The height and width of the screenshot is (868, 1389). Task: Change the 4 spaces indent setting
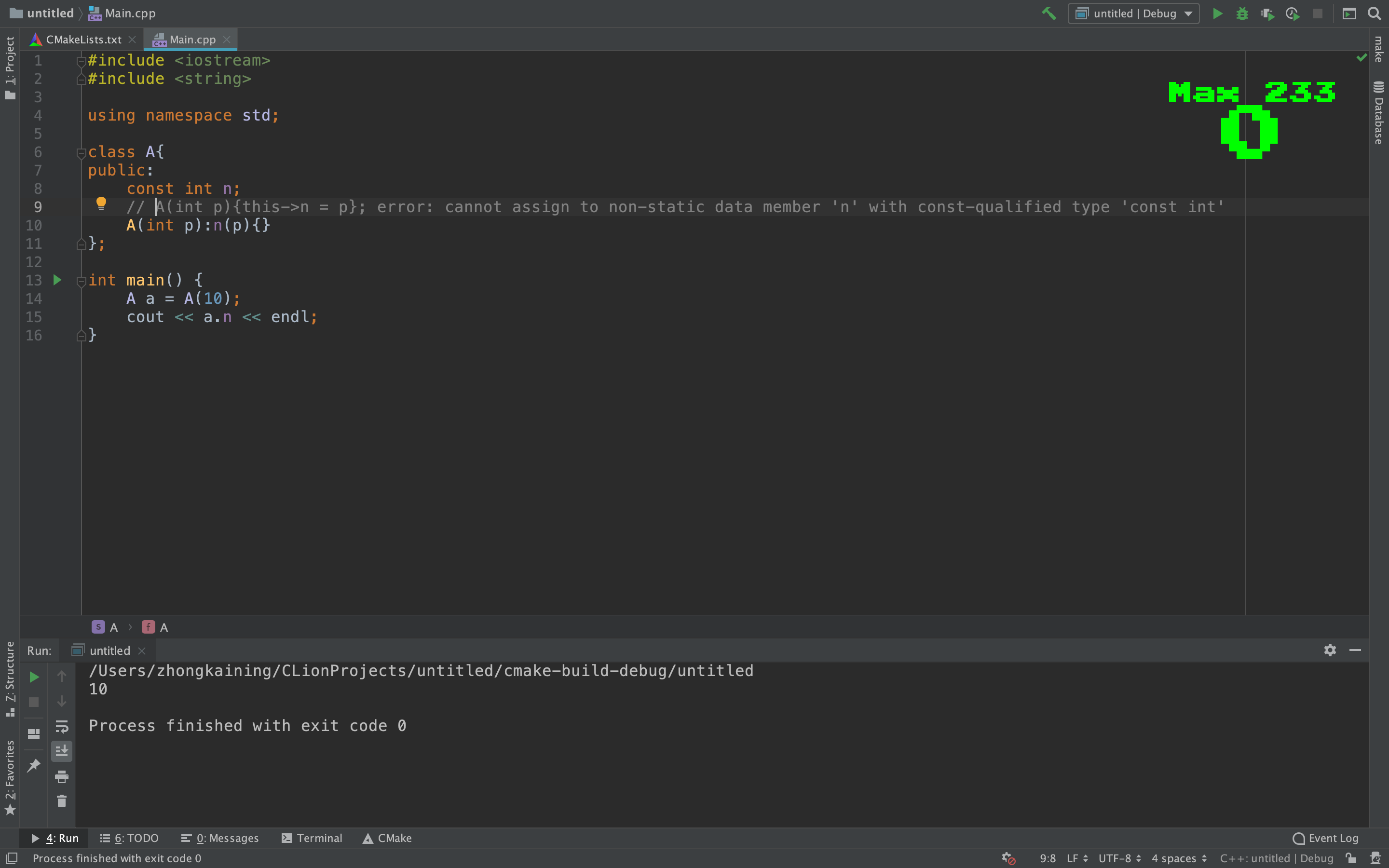[1179, 858]
